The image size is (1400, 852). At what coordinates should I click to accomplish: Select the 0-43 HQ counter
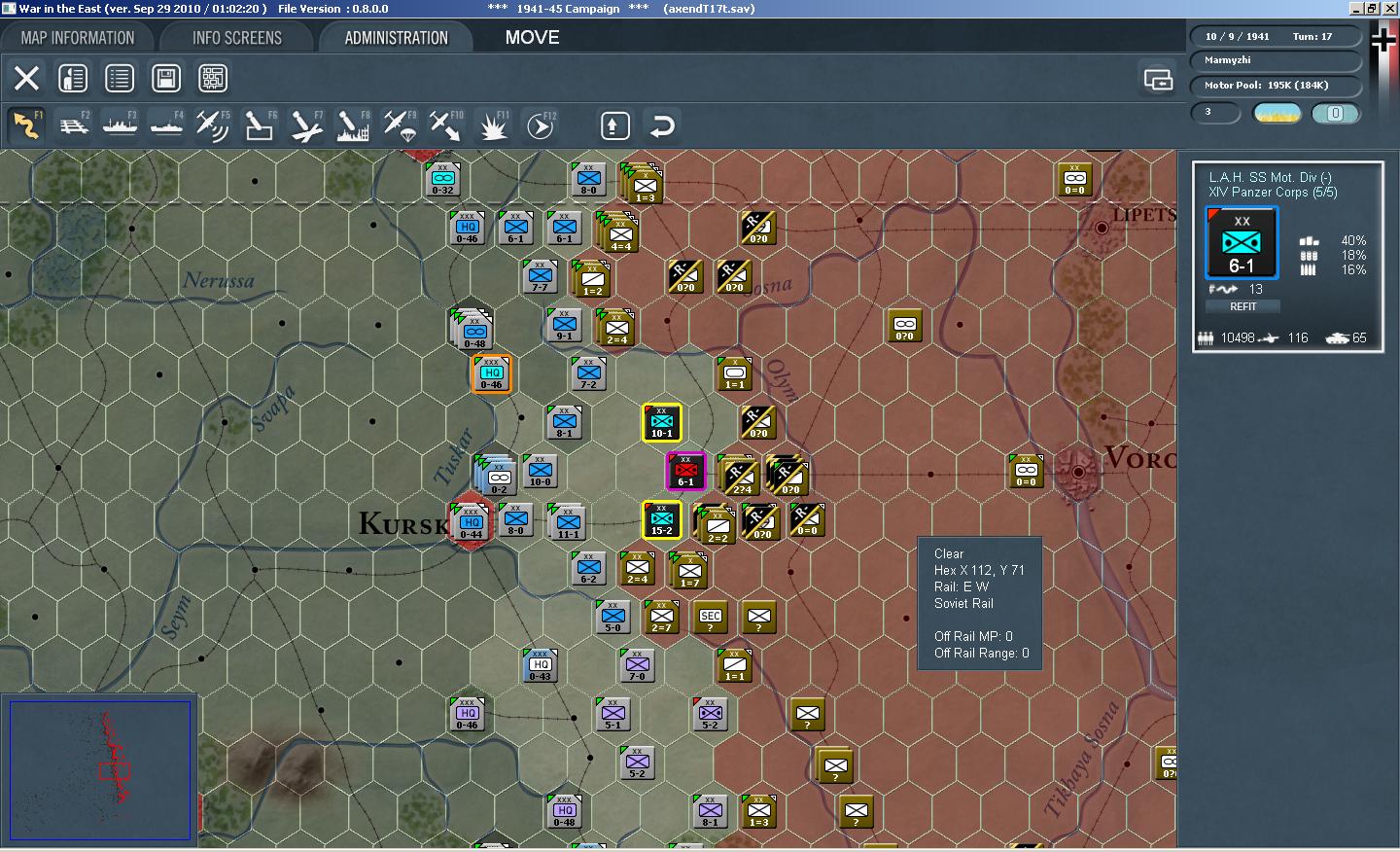tap(541, 666)
